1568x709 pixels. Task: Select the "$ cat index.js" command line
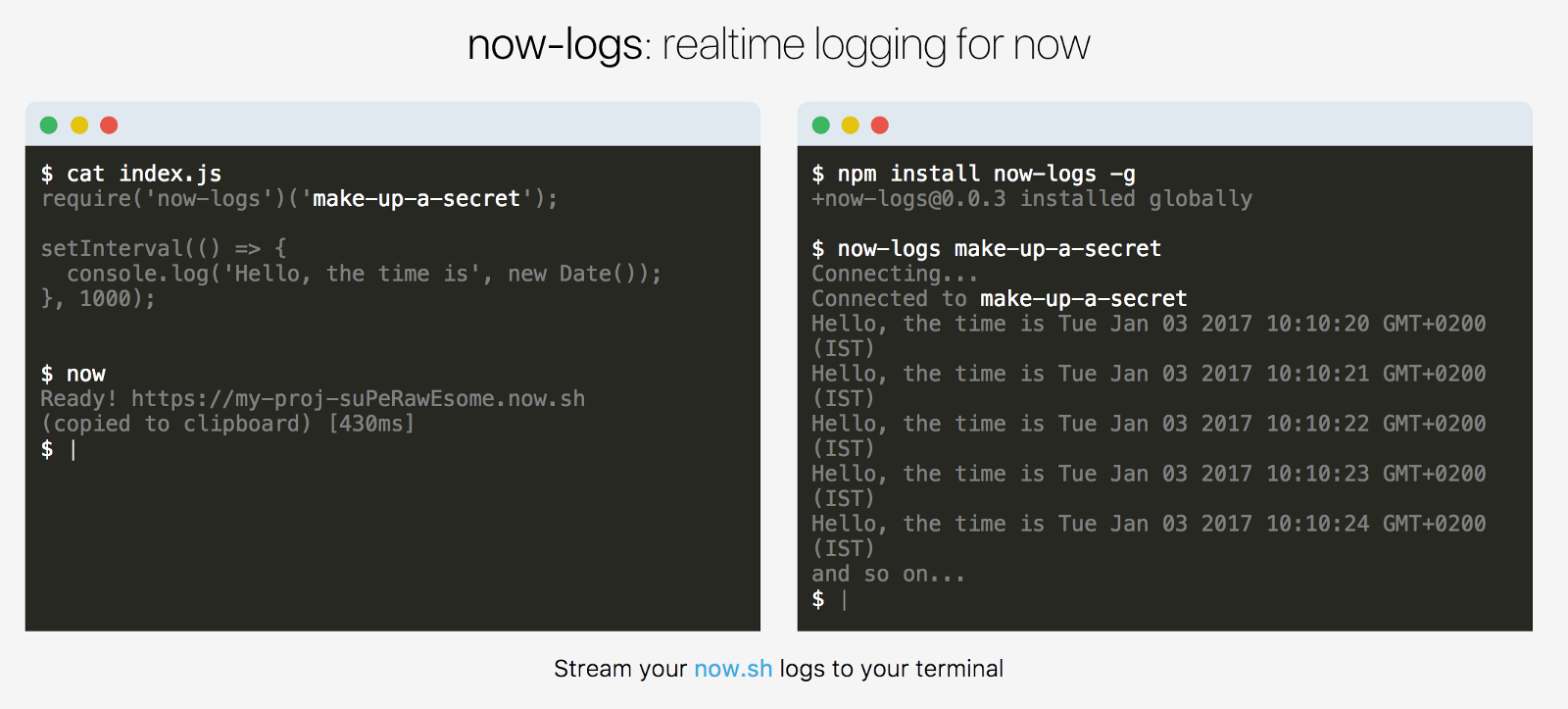[131, 174]
